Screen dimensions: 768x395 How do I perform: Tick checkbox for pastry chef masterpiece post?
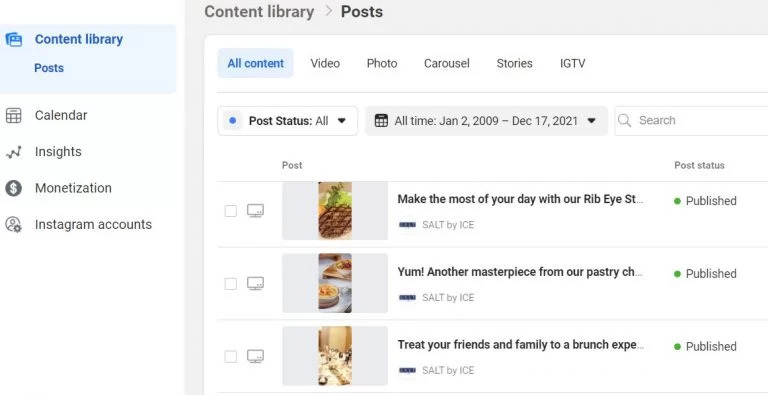231,284
